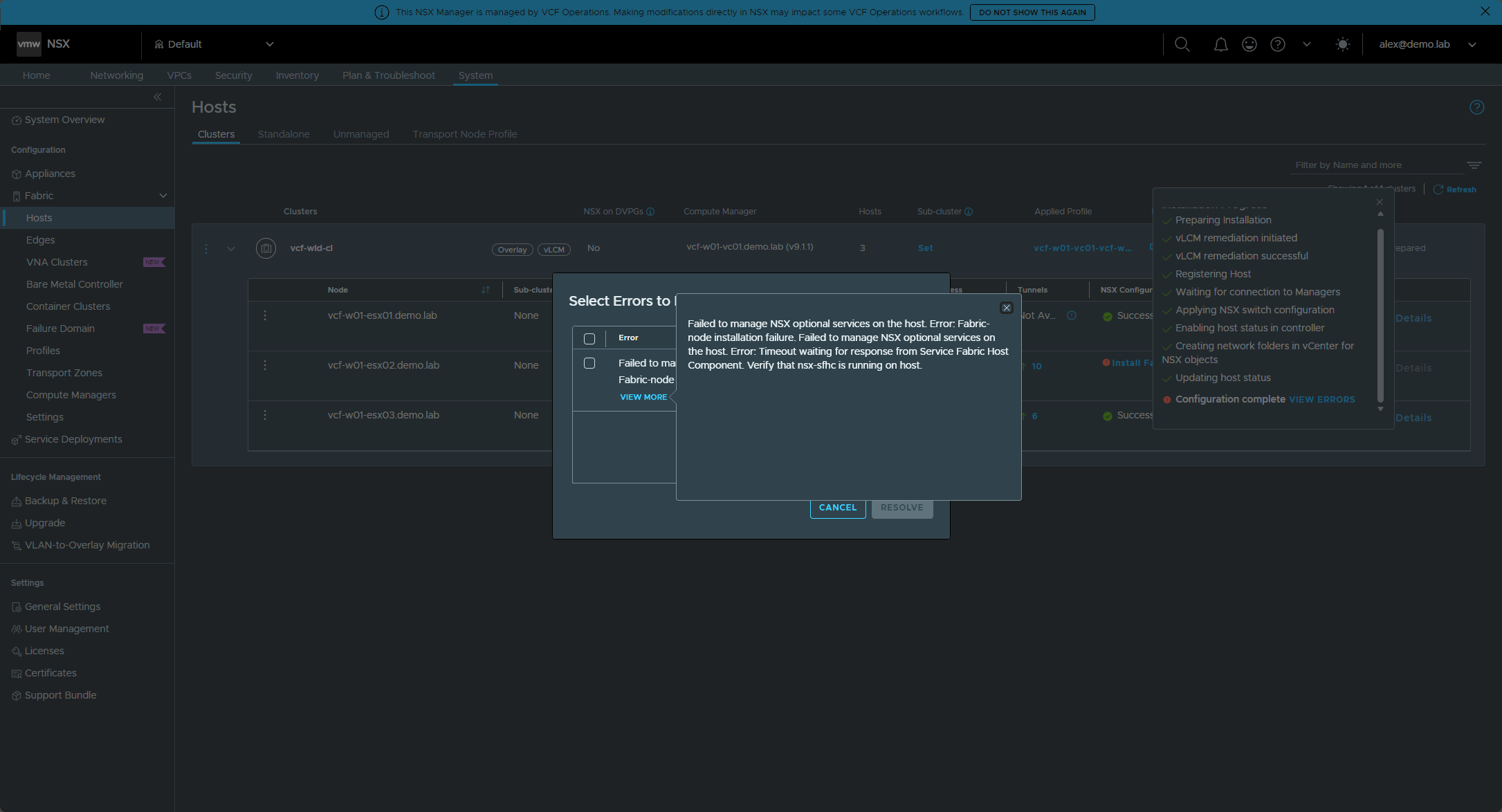
Task: Click the installation progress scrollbar
Action: pos(1380,315)
